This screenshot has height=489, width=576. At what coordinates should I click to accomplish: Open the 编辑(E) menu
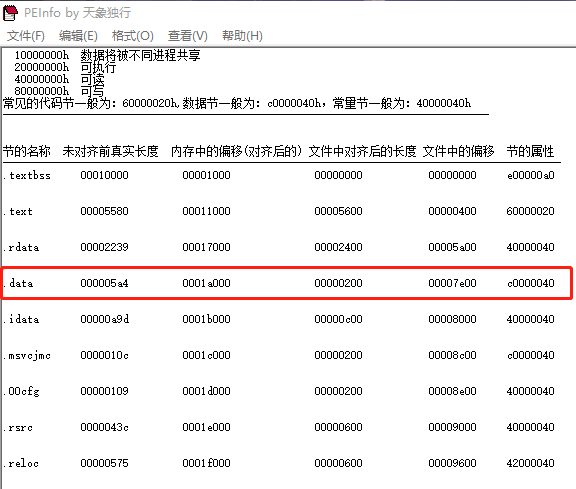pyautogui.click(x=78, y=36)
